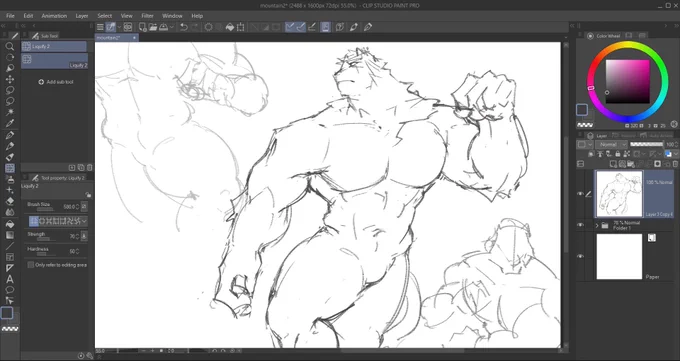The image size is (680, 361).
Task: Open the layer color dropdown in Layer panel
Action: tap(675, 154)
